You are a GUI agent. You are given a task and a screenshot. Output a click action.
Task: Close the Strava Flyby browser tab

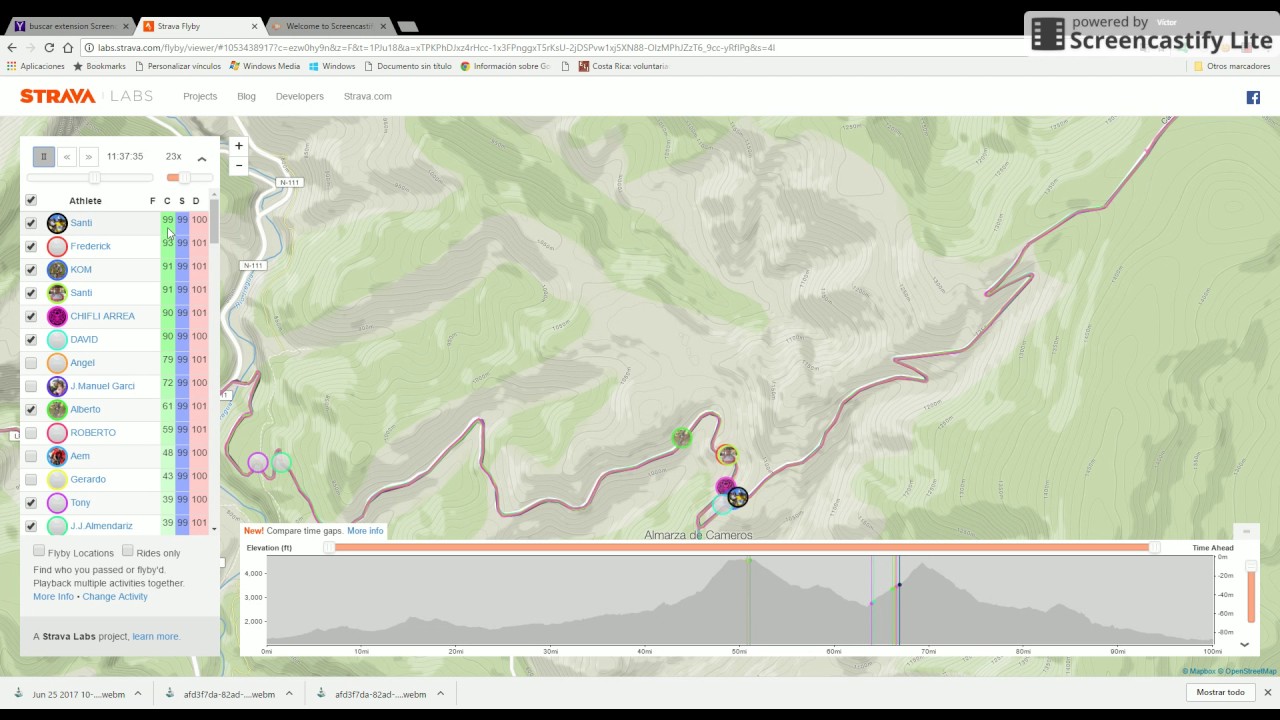pyautogui.click(x=253, y=26)
